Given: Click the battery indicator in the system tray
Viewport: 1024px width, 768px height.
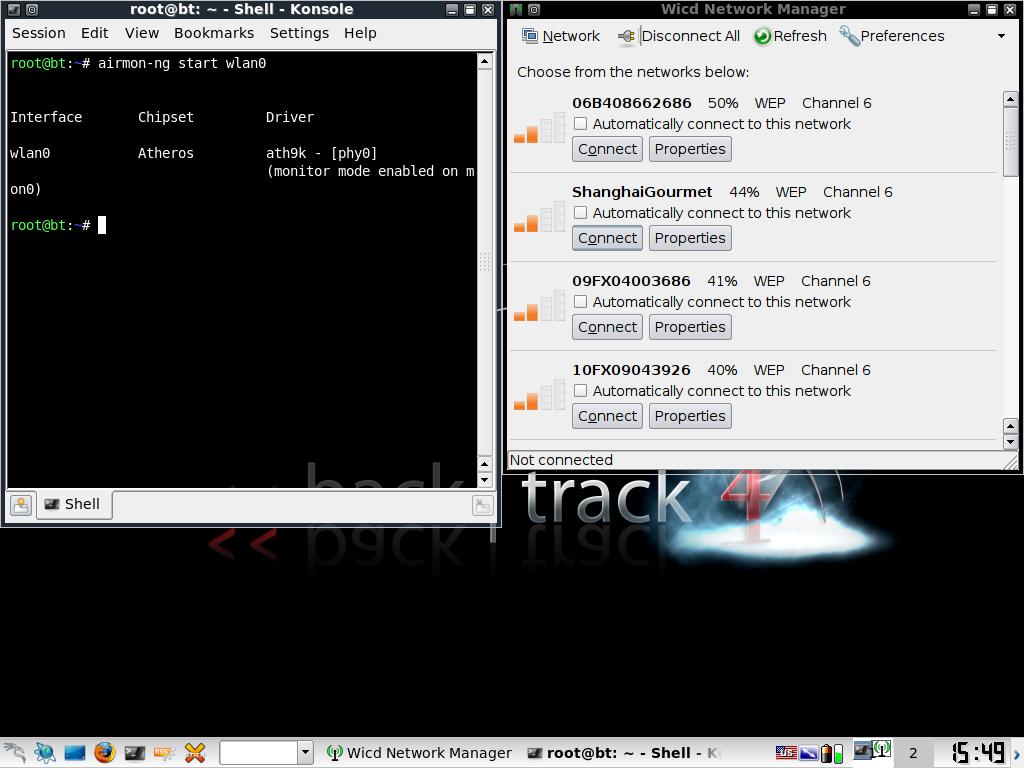Looking at the screenshot, I should (827, 753).
